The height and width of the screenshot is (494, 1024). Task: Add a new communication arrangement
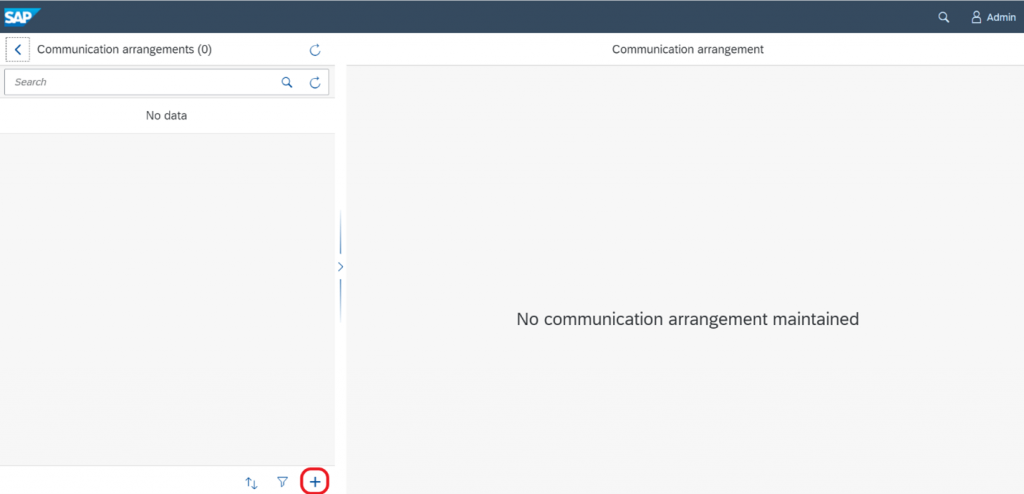click(315, 482)
